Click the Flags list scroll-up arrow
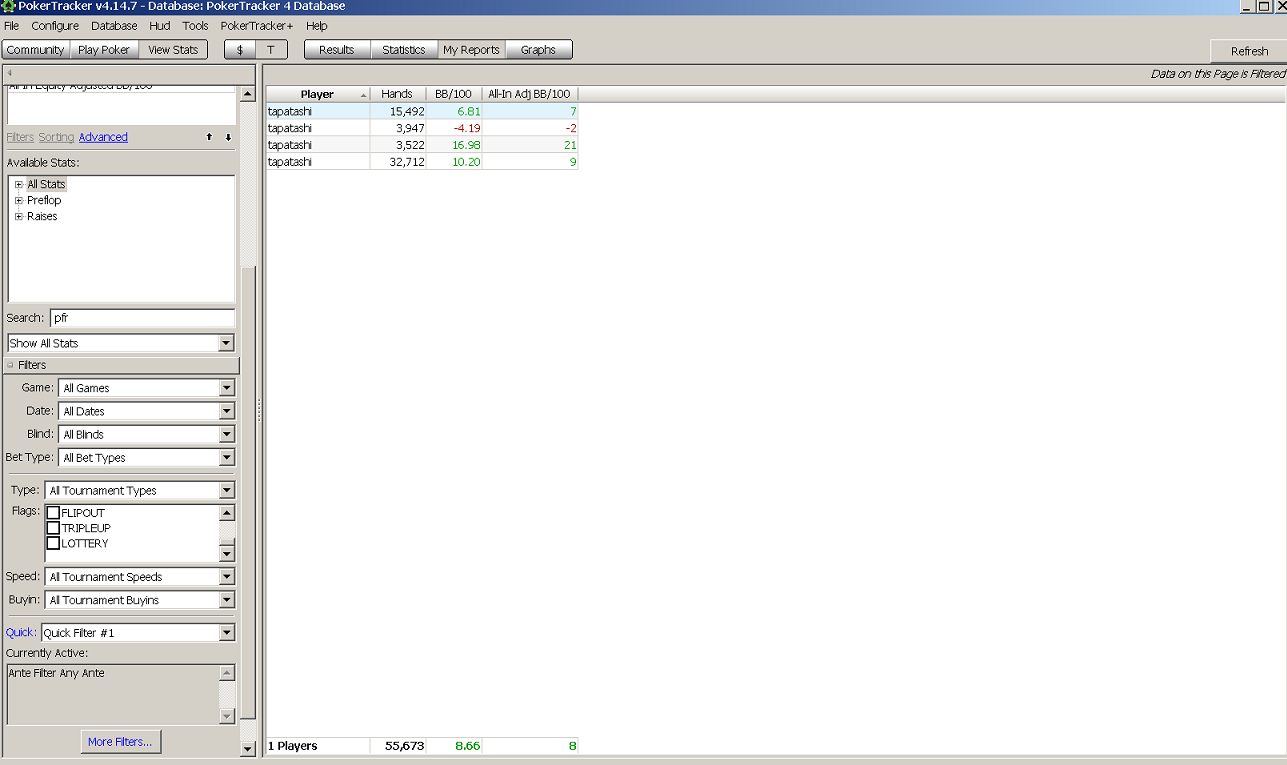 point(227,513)
